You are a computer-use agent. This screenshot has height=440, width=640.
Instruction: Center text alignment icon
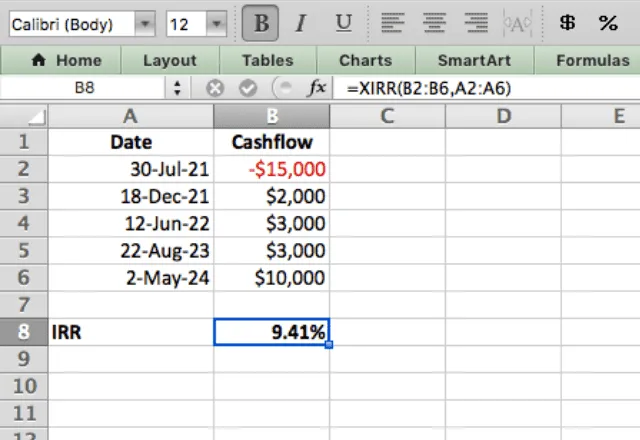coord(434,23)
